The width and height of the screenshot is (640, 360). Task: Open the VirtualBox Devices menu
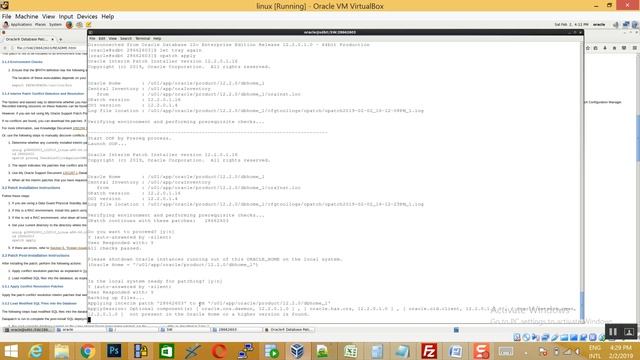tap(87, 16)
